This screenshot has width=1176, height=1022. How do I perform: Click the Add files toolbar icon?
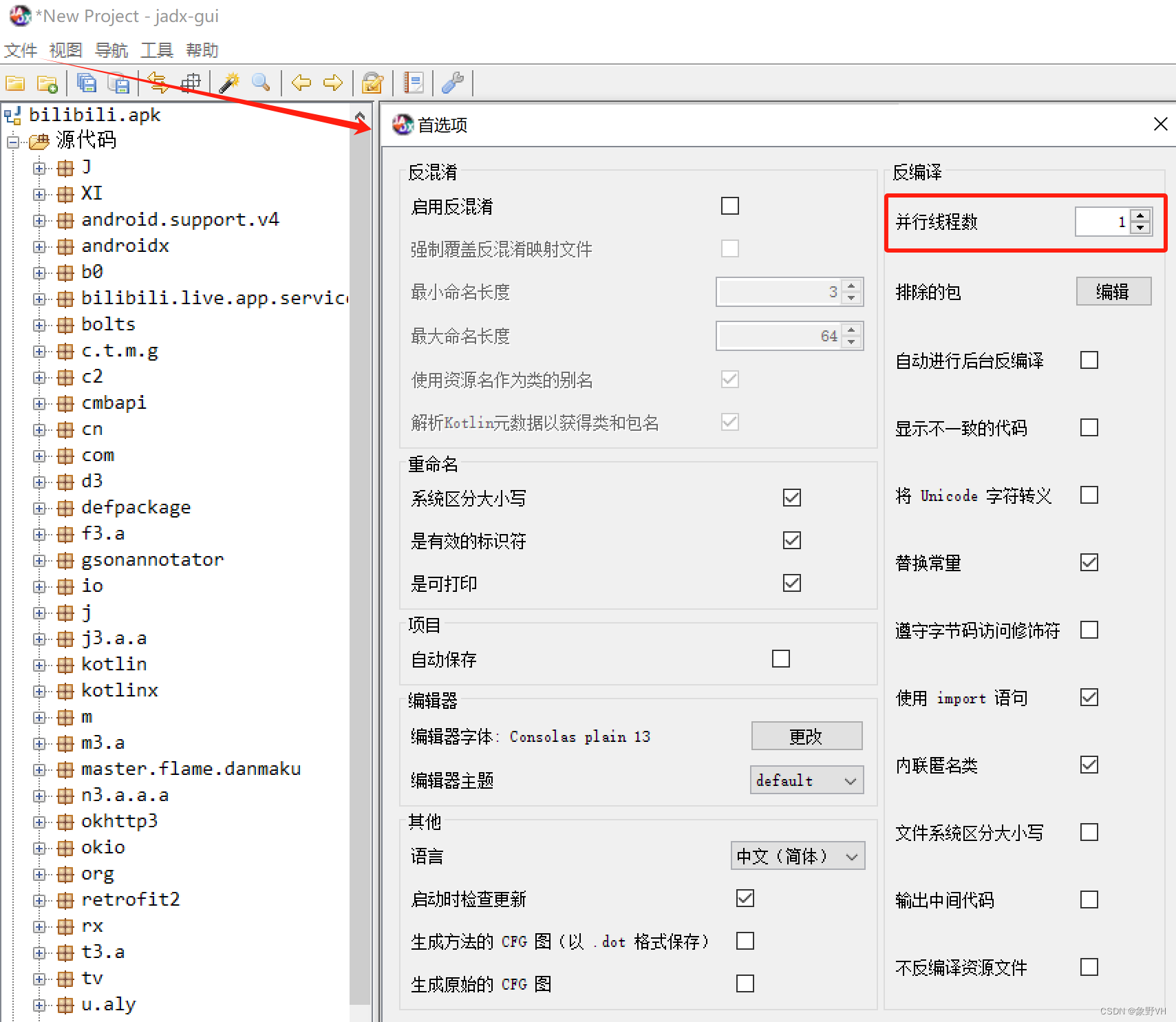[47, 83]
